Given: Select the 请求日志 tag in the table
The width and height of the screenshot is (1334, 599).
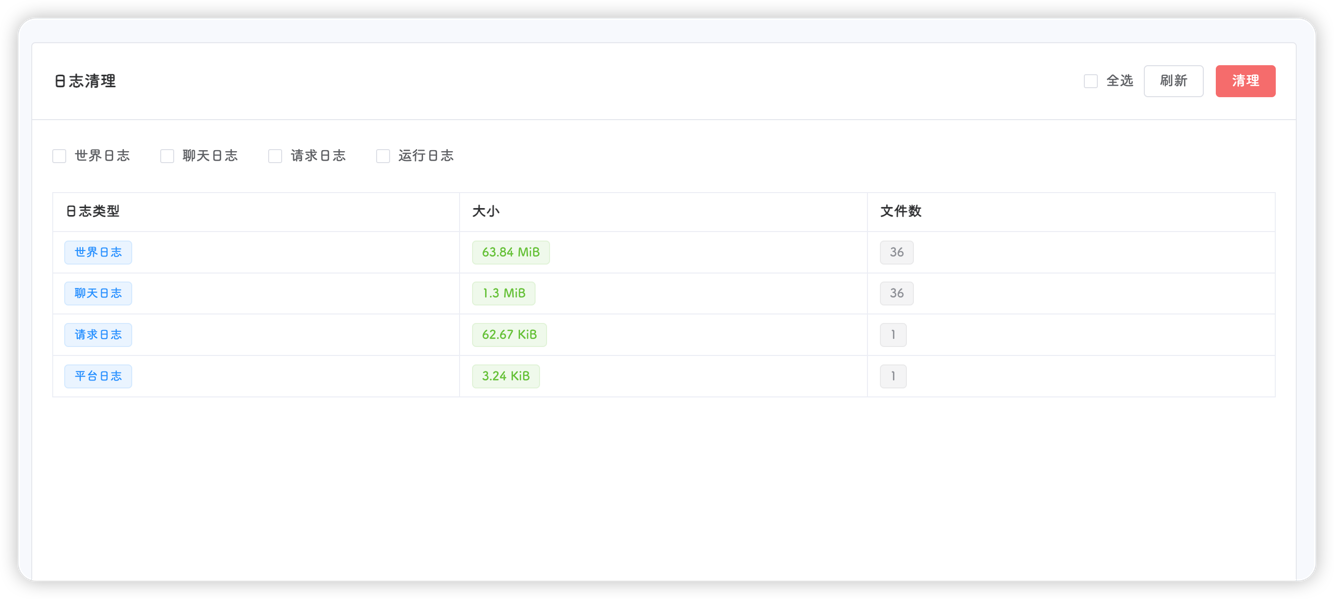Looking at the screenshot, I should 98,334.
